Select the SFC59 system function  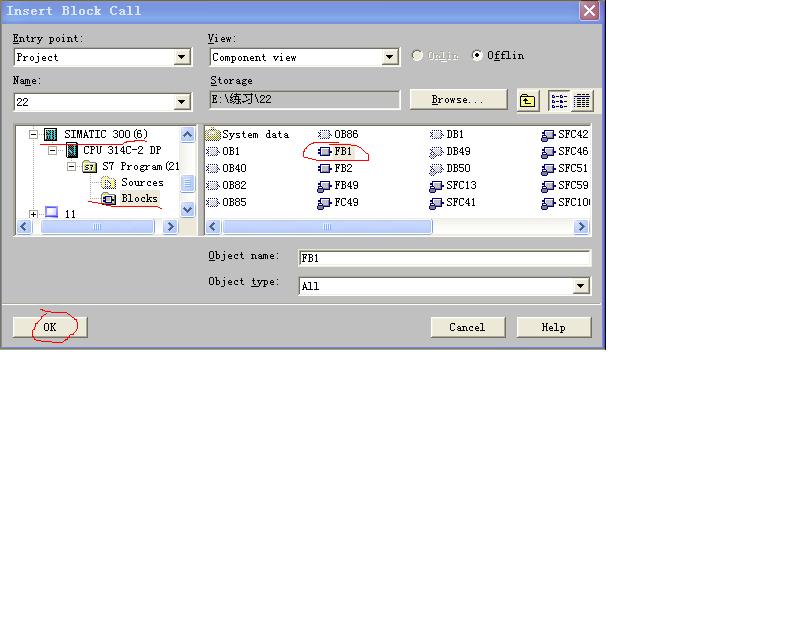pyautogui.click(x=565, y=185)
